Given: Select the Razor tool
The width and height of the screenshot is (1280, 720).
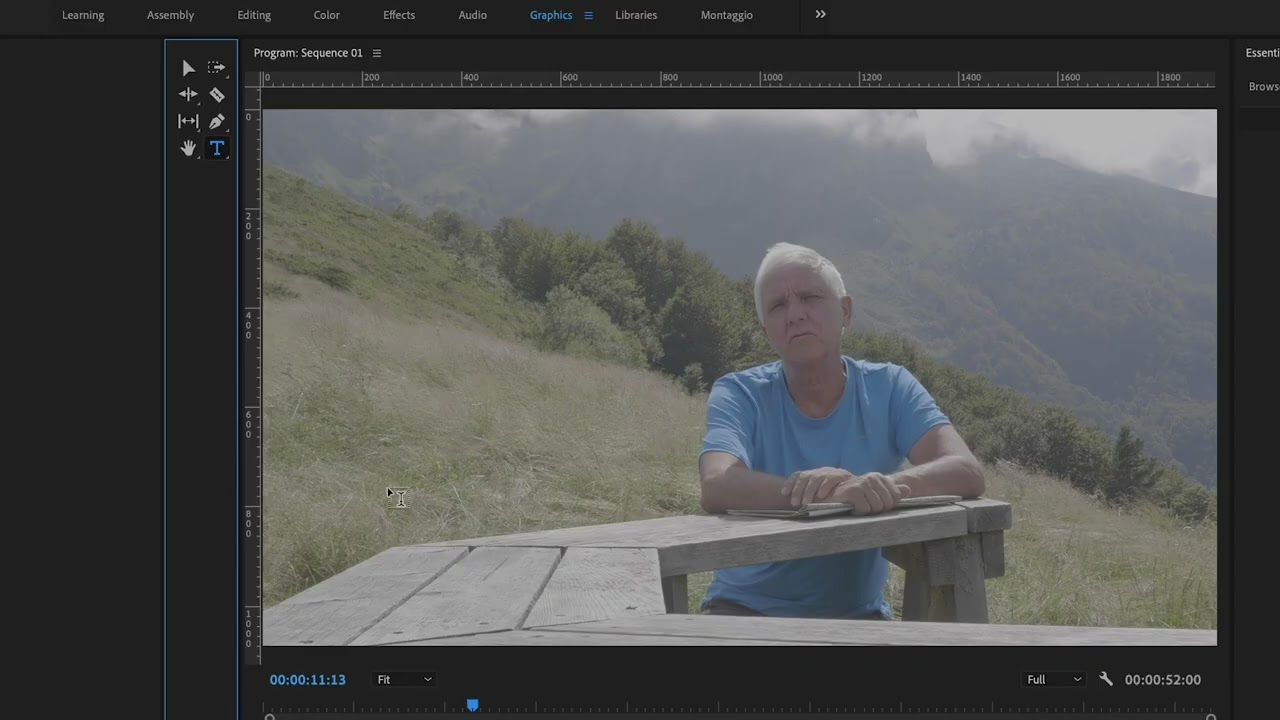Looking at the screenshot, I should click(217, 95).
